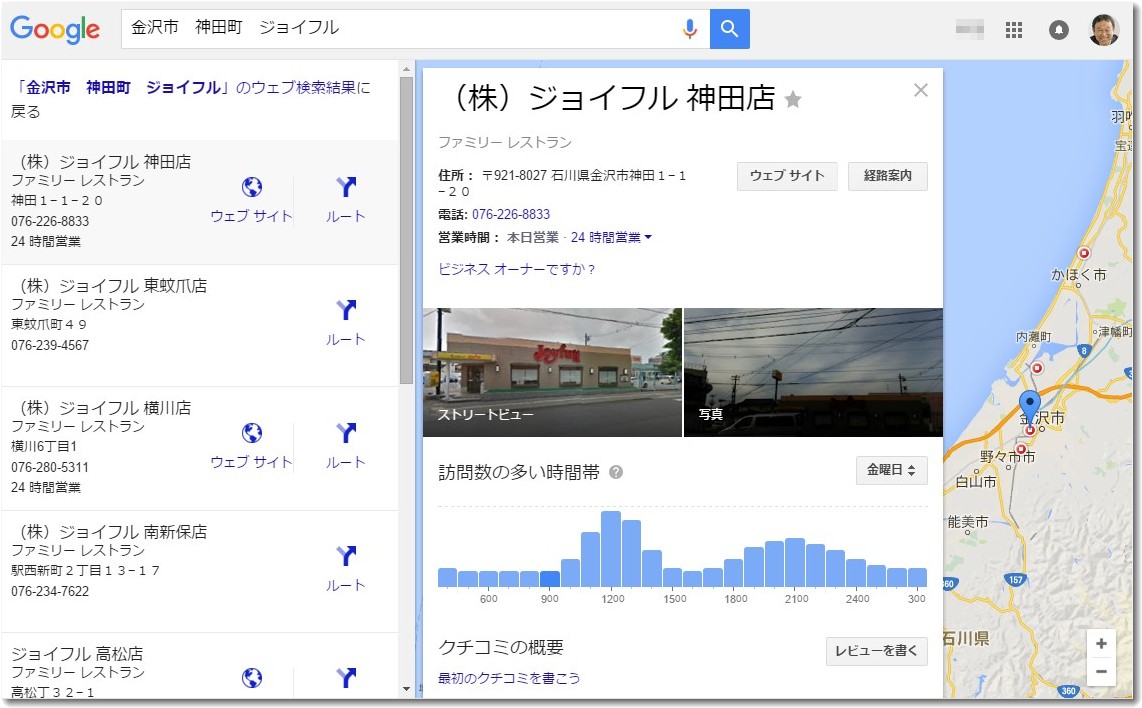Open the Google apps grid

pyautogui.click(x=1013, y=30)
